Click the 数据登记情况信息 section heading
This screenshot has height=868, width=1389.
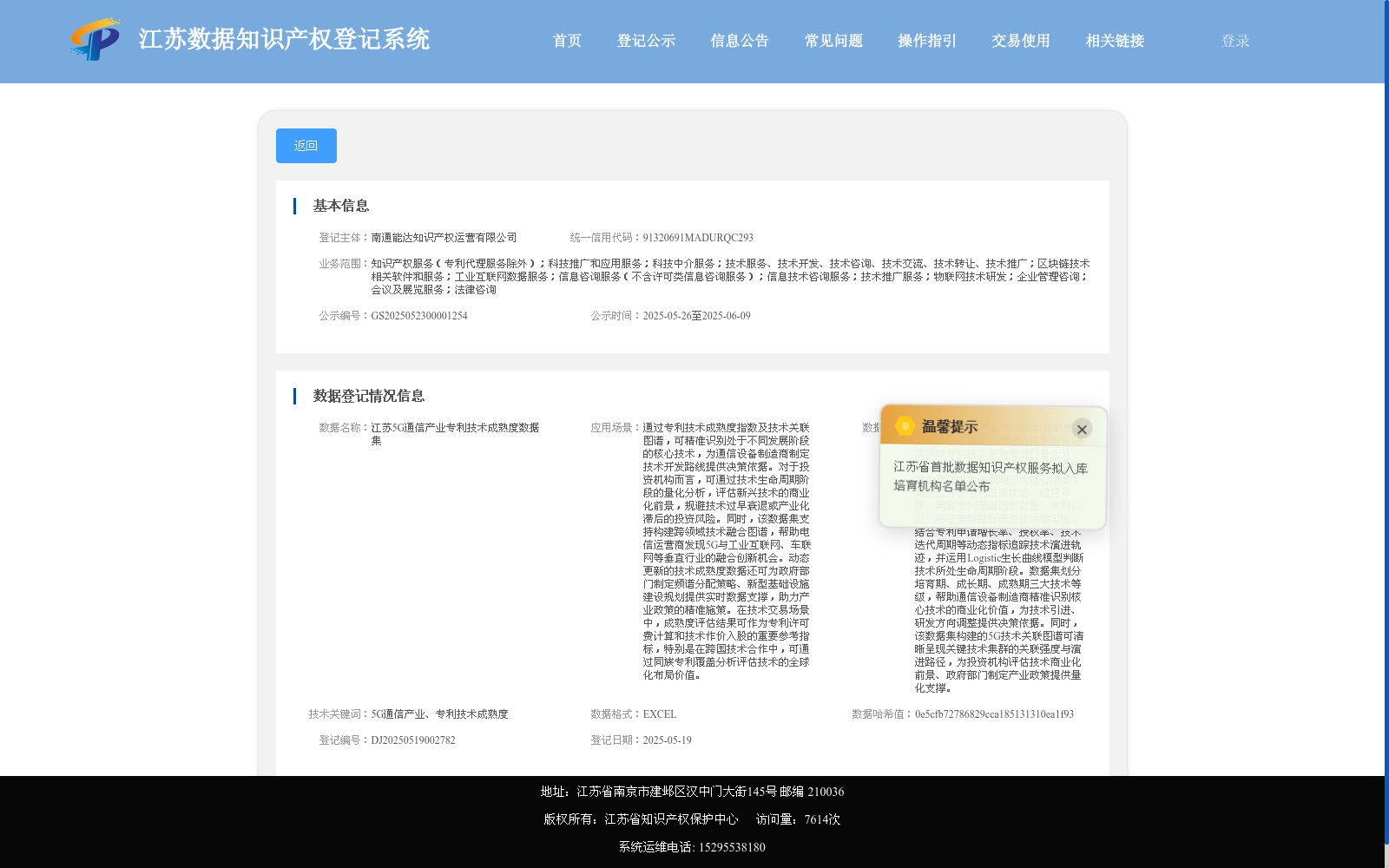(369, 396)
